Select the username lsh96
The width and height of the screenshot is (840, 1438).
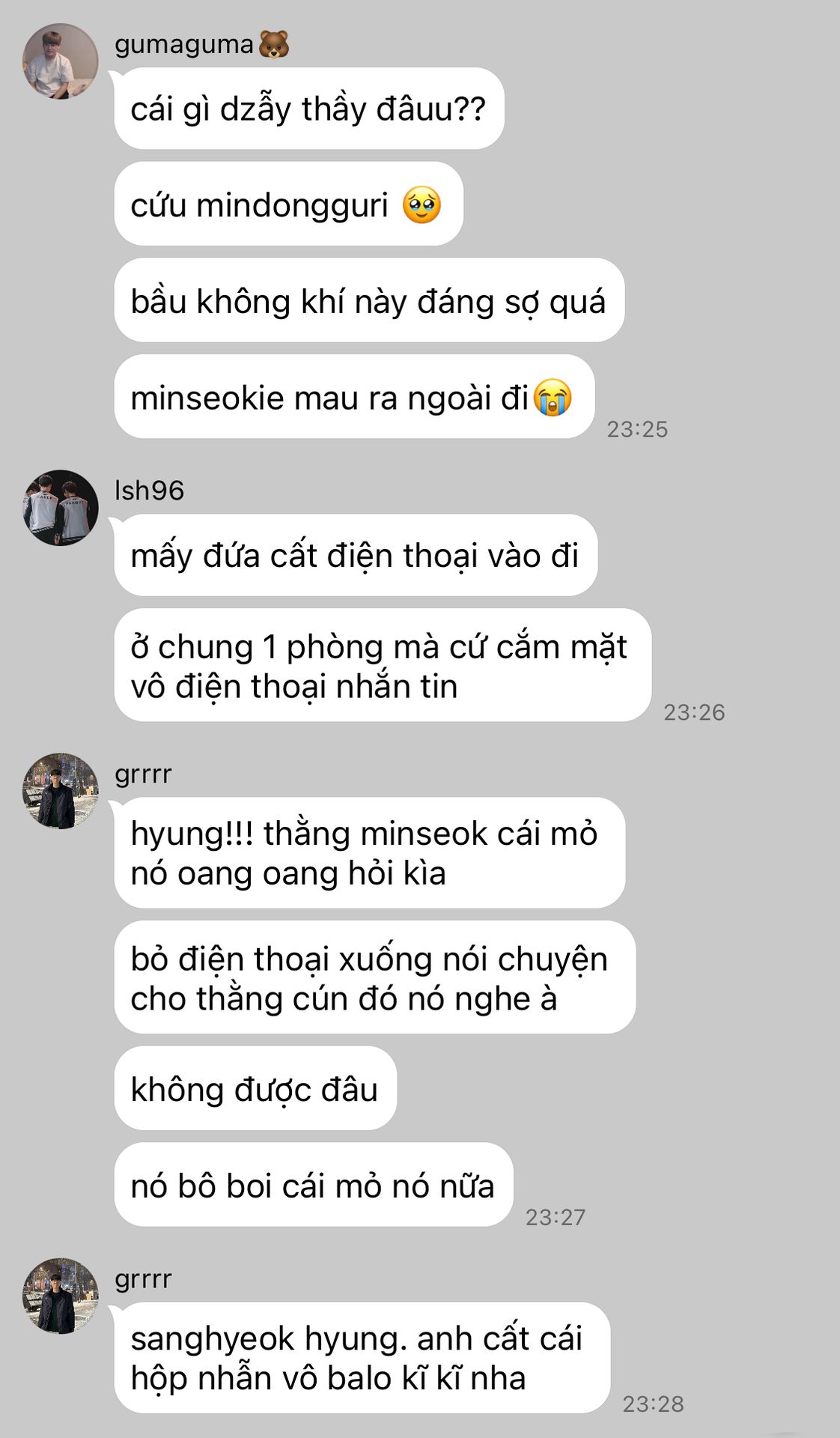pos(149,491)
